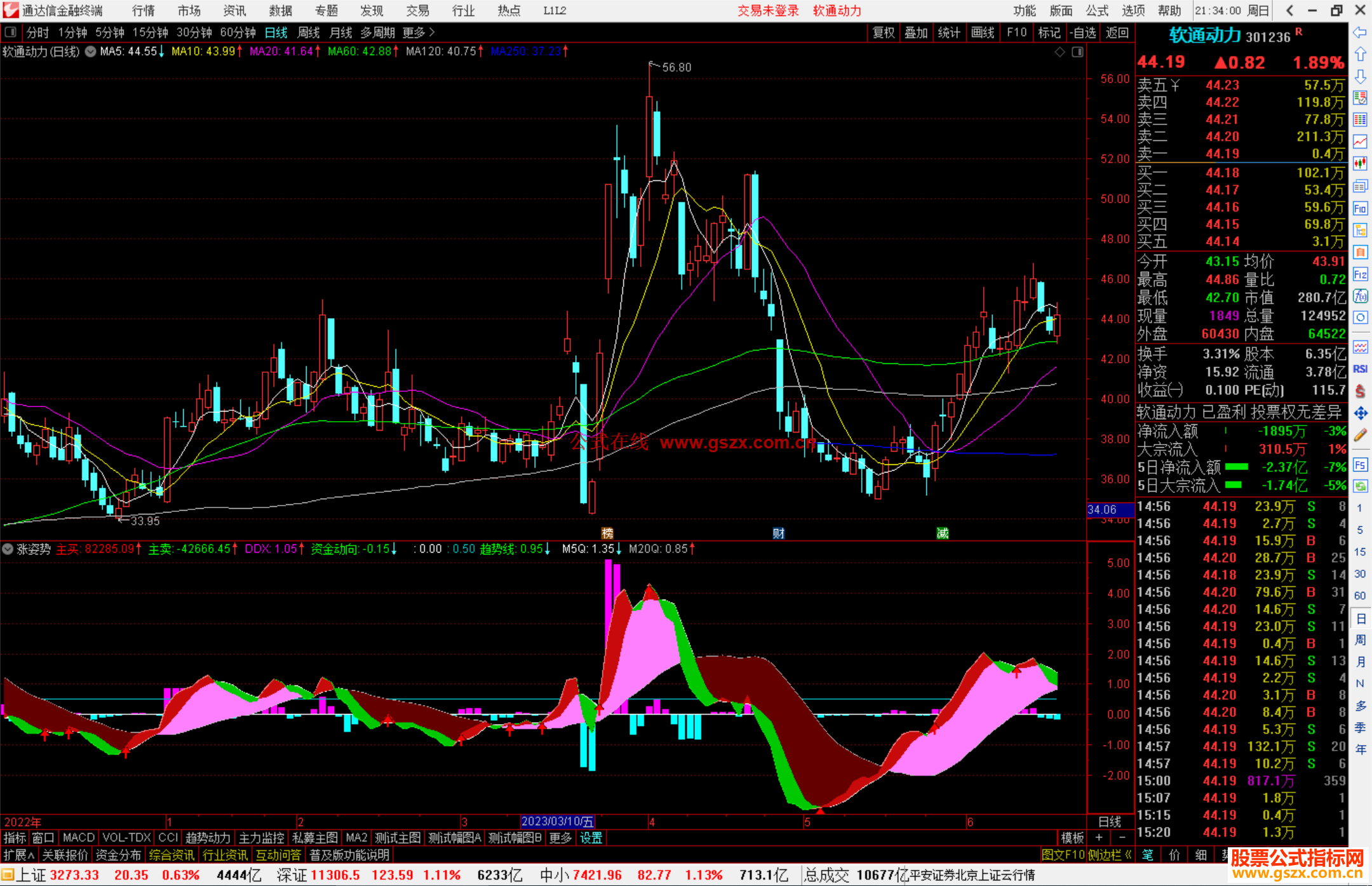This screenshot has height=886, width=1372.
Task: Click the green refresh icon in sidebar
Action: click(1360, 487)
